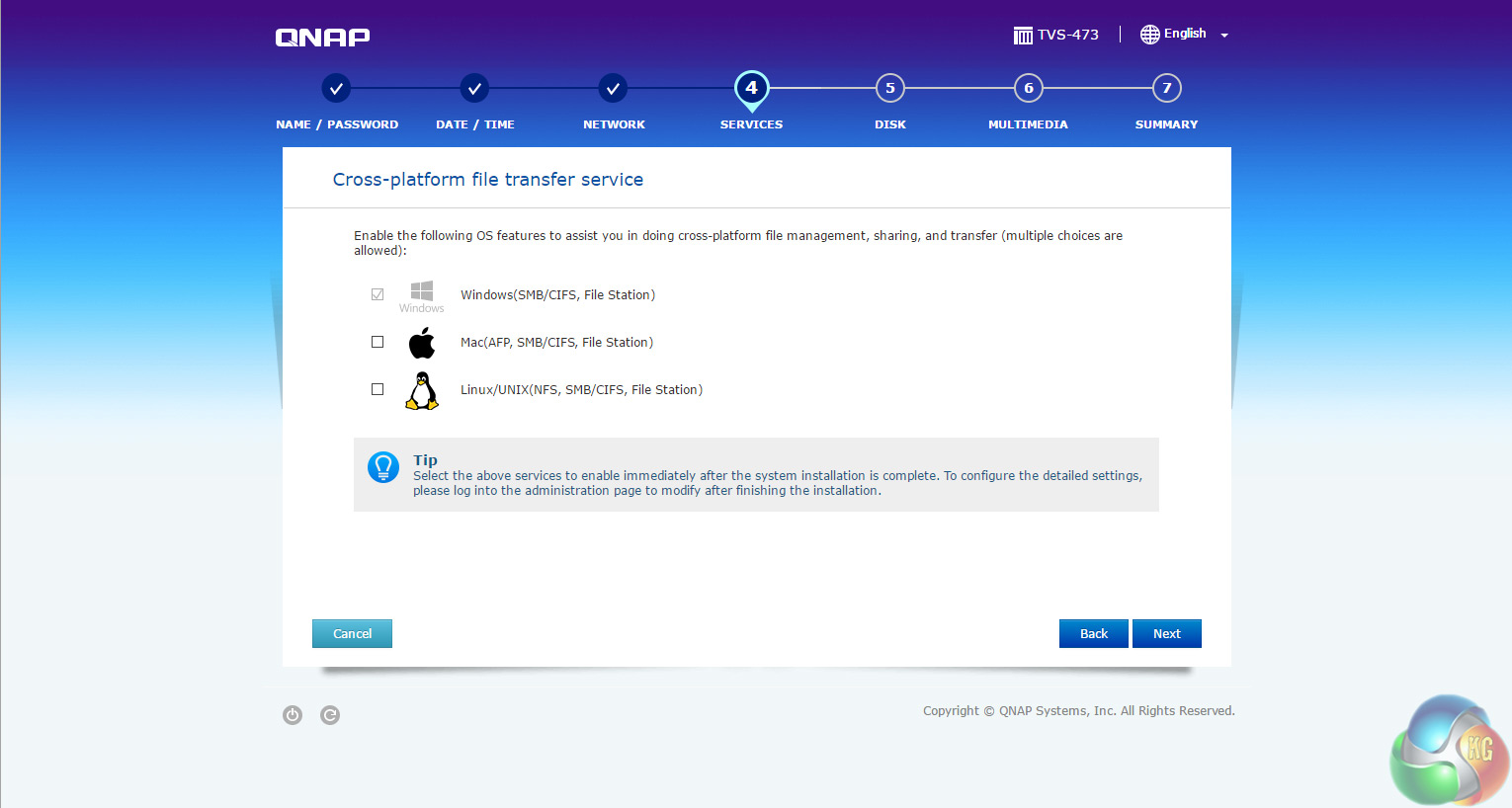Image resolution: width=1512 pixels, height=808 pixels.
Task: Click the SUMMARY step label
Action: pos(1166,124)
